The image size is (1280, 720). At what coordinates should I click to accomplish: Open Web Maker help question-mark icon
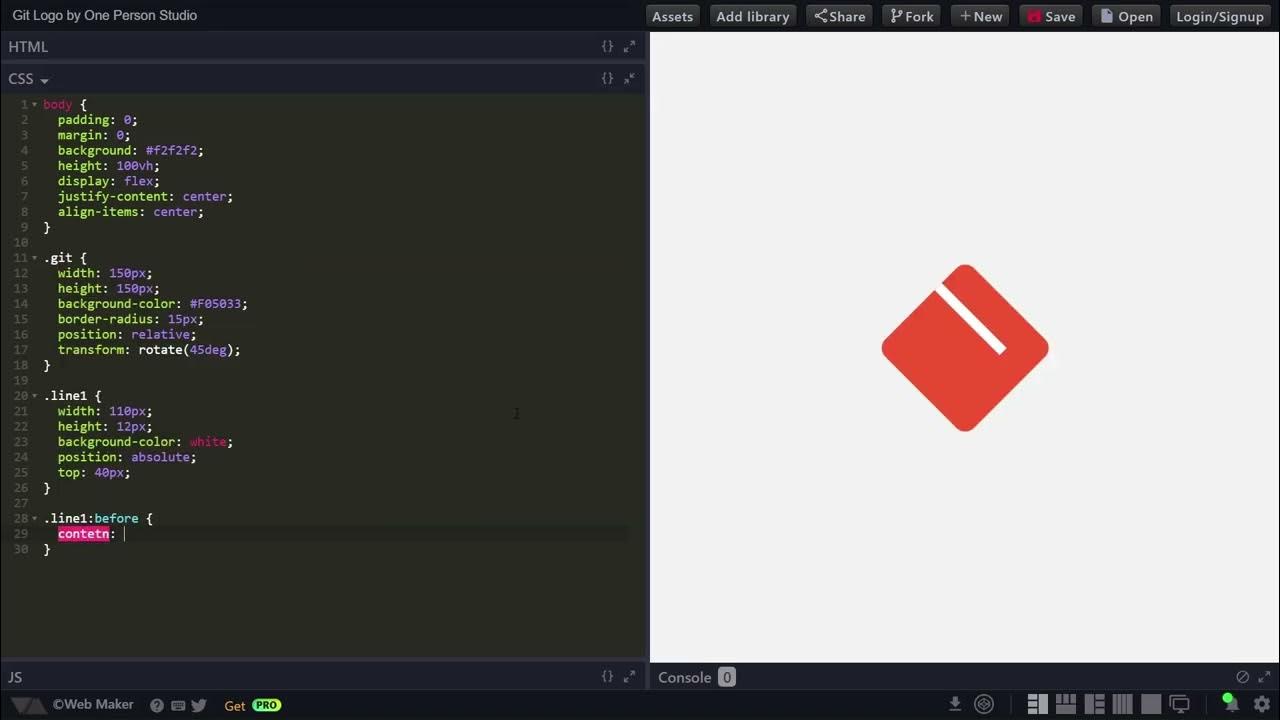pos(157,705)
